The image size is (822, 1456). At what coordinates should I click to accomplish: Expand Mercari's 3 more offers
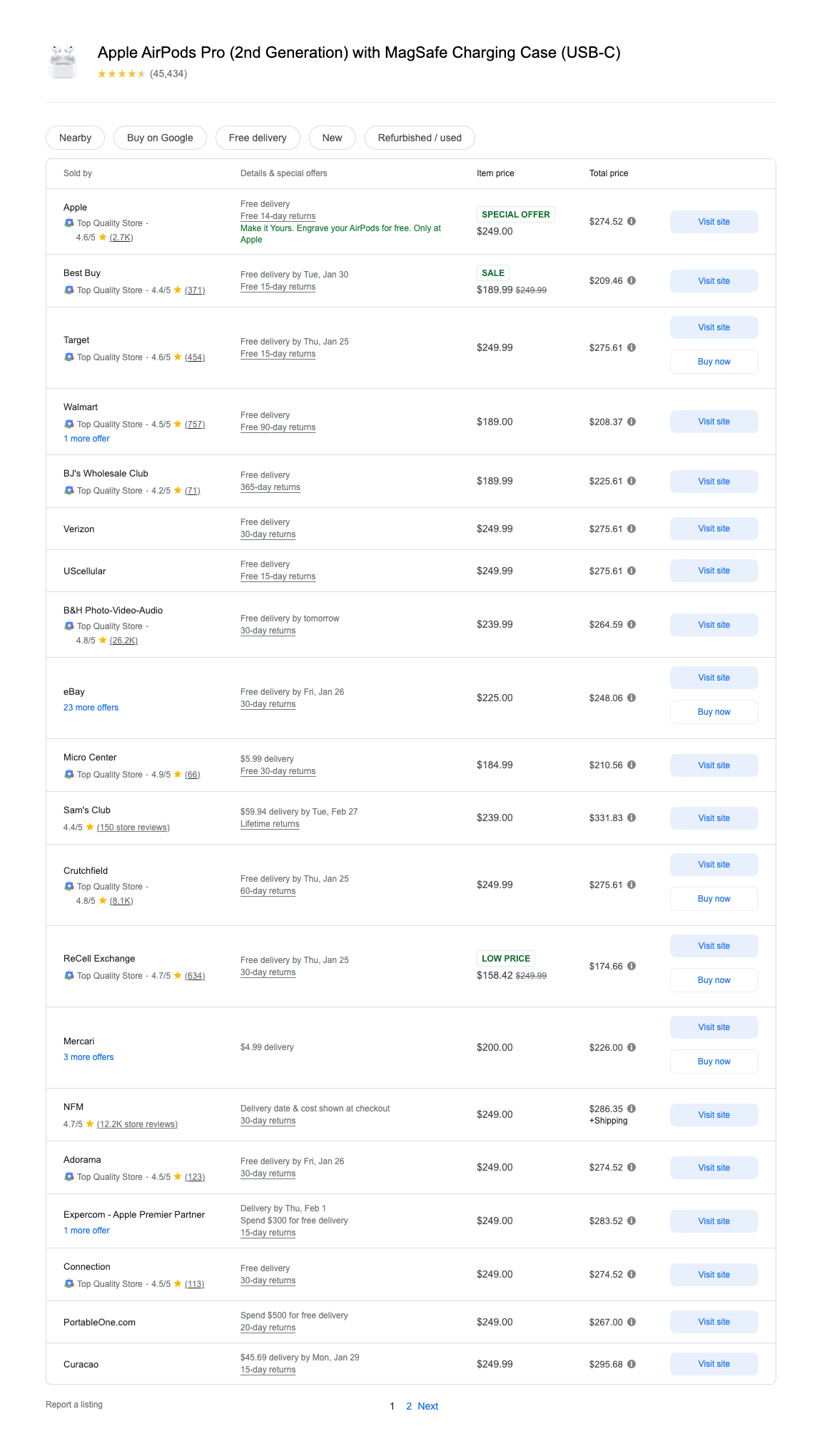[x=88, y=1057]
